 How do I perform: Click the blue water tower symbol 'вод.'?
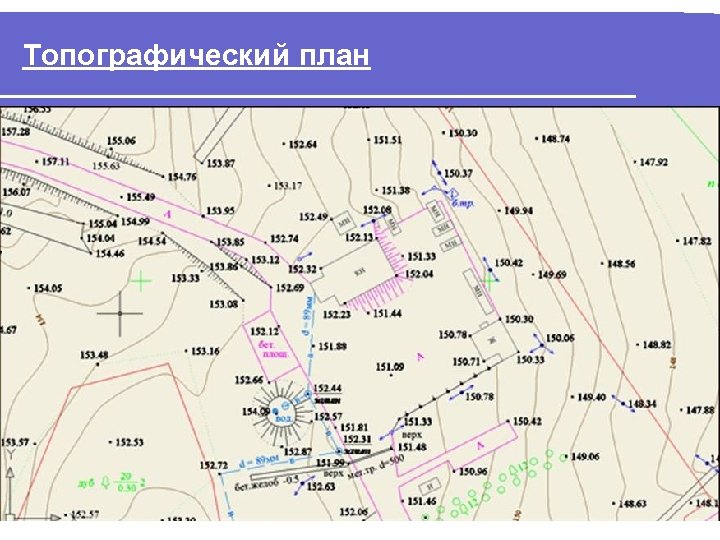(280, 413)
